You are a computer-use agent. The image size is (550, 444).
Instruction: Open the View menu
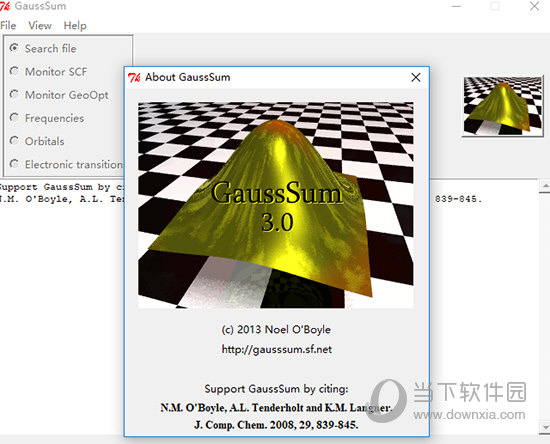pyautogui.click(x=40, y=26)
